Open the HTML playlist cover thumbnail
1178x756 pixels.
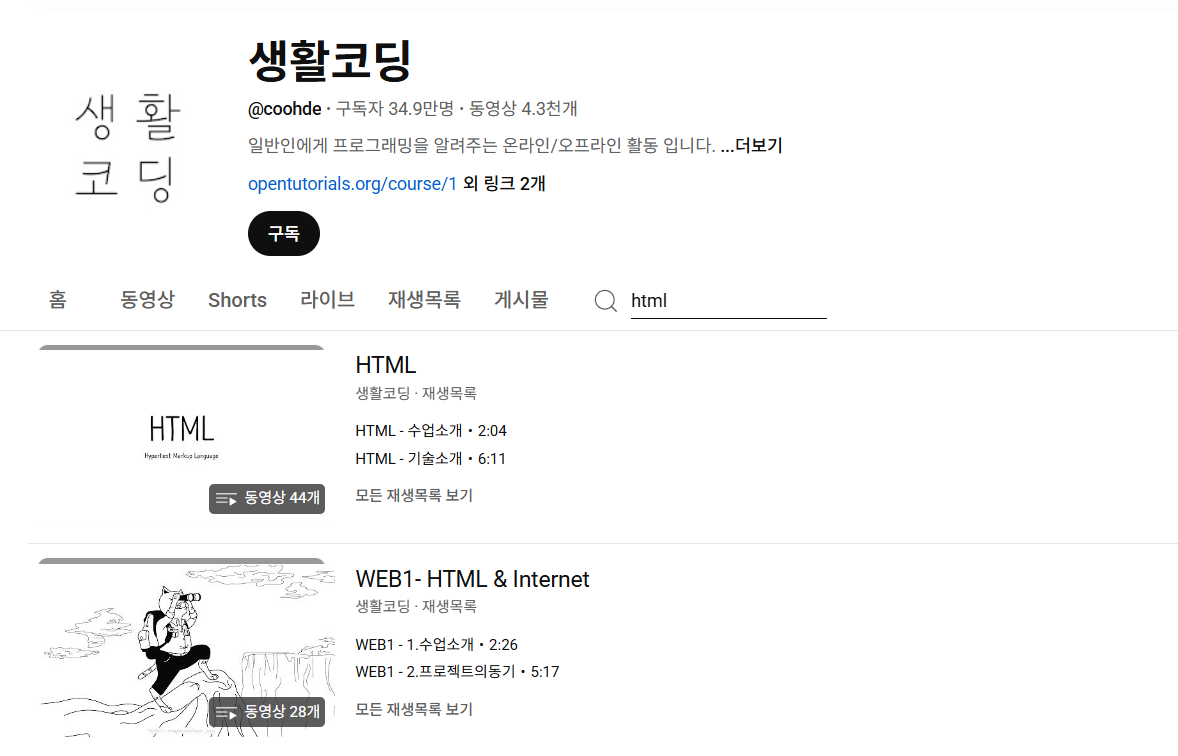point(182,432)
